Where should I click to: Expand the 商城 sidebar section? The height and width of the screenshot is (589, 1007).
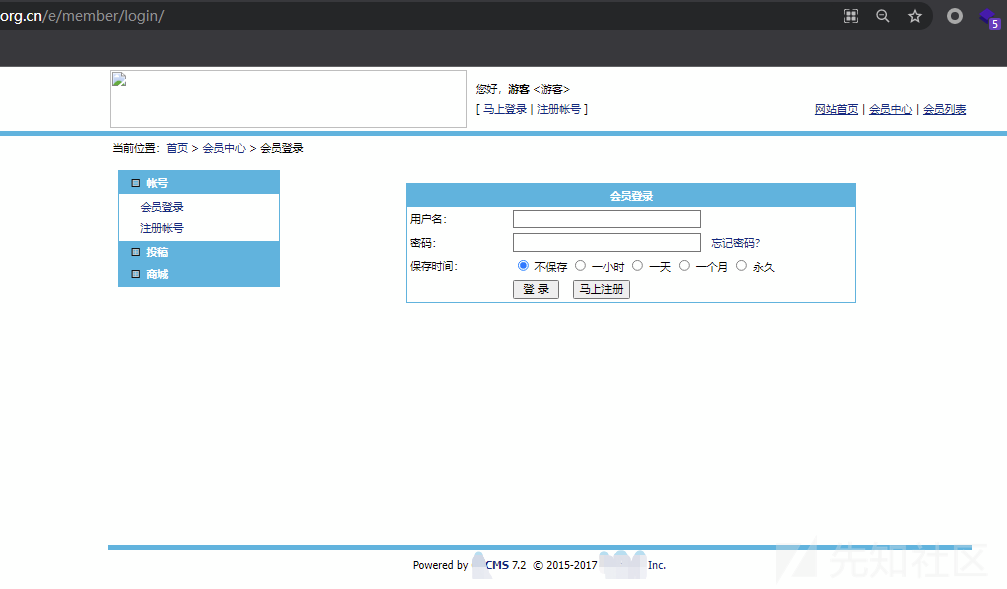(x=157, y=274)
